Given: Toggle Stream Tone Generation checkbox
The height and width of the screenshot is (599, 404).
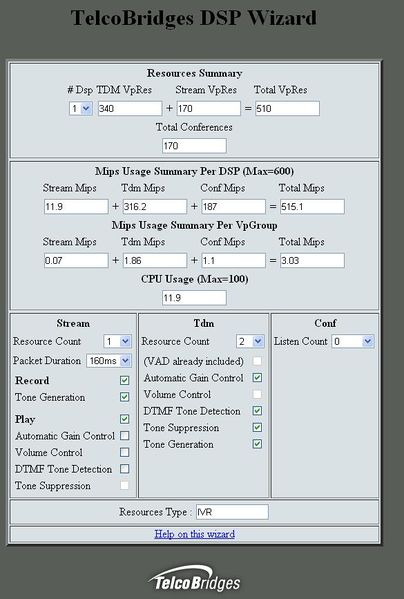Looking at the screenshot, I should click(124, 397).
